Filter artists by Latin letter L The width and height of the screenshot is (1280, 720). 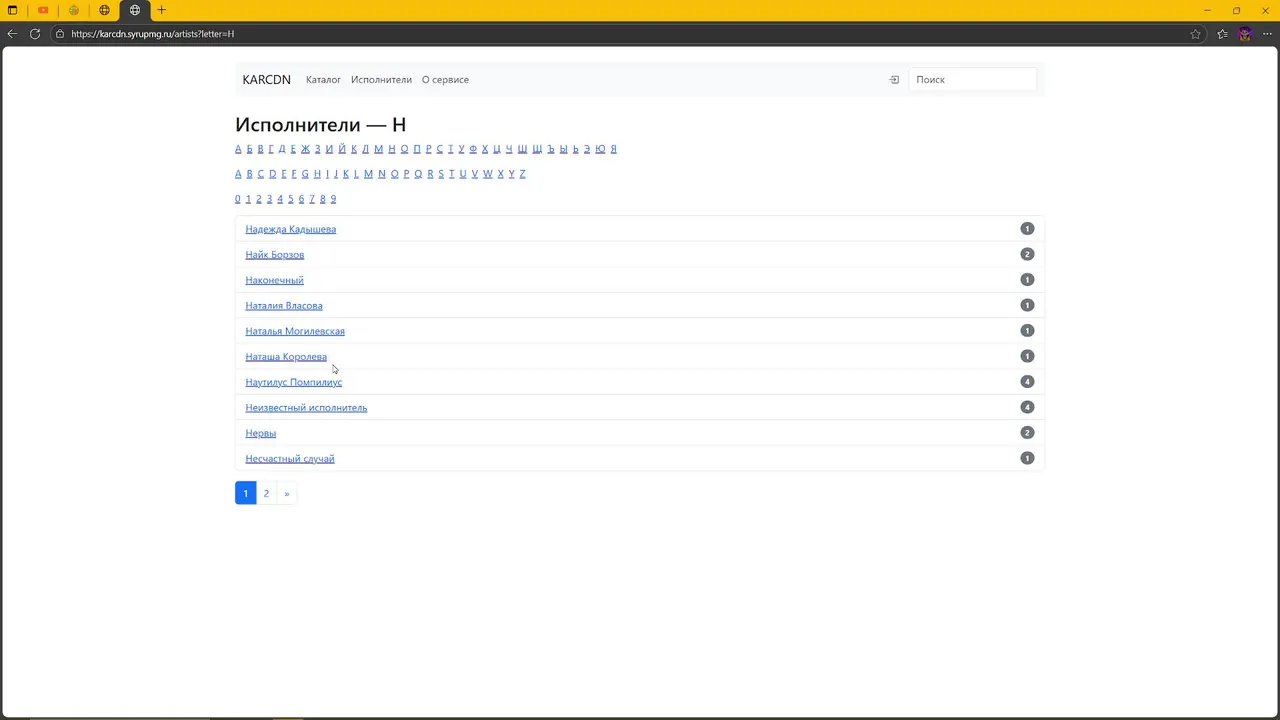(356, 174)
